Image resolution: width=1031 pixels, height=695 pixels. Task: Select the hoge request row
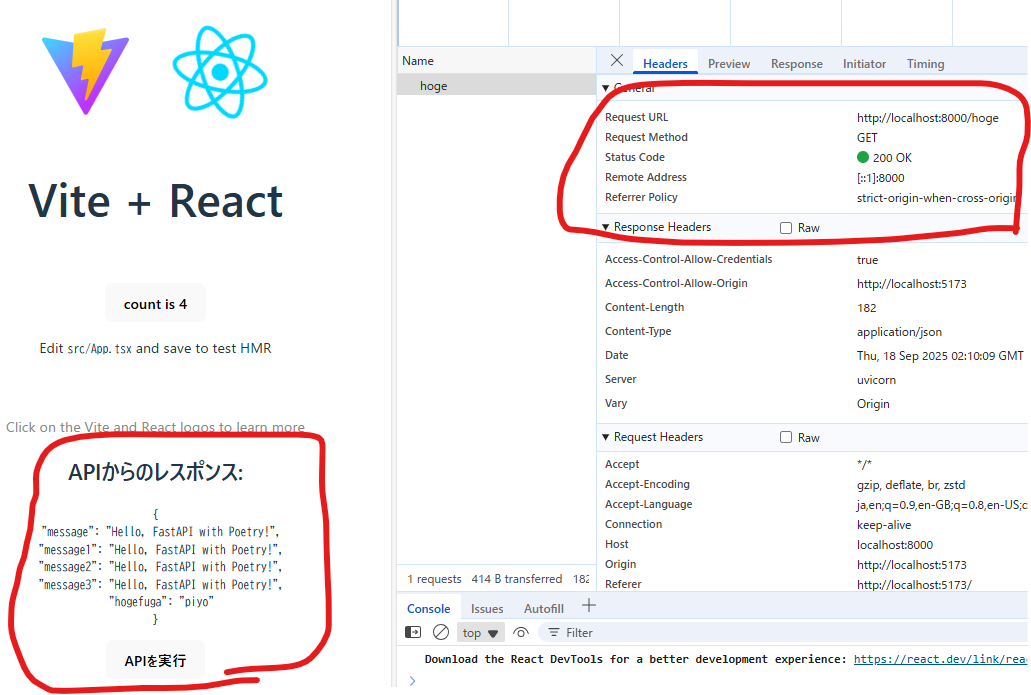496,85
